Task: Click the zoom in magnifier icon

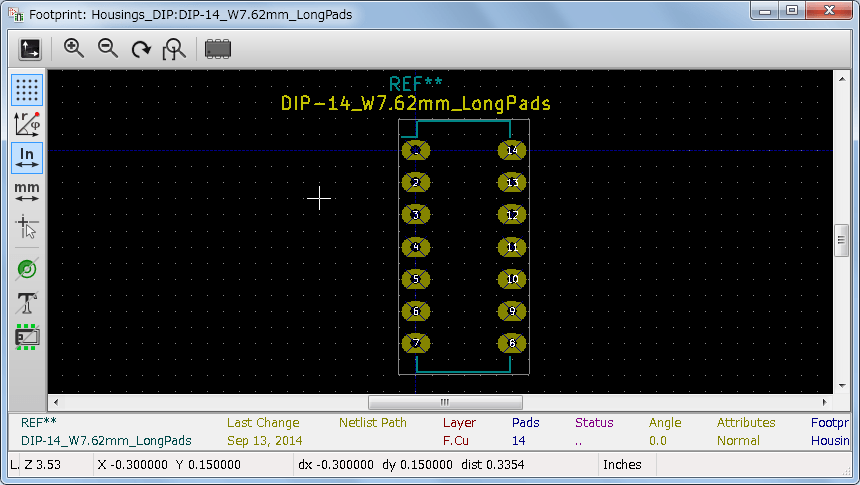Action: 74,49
